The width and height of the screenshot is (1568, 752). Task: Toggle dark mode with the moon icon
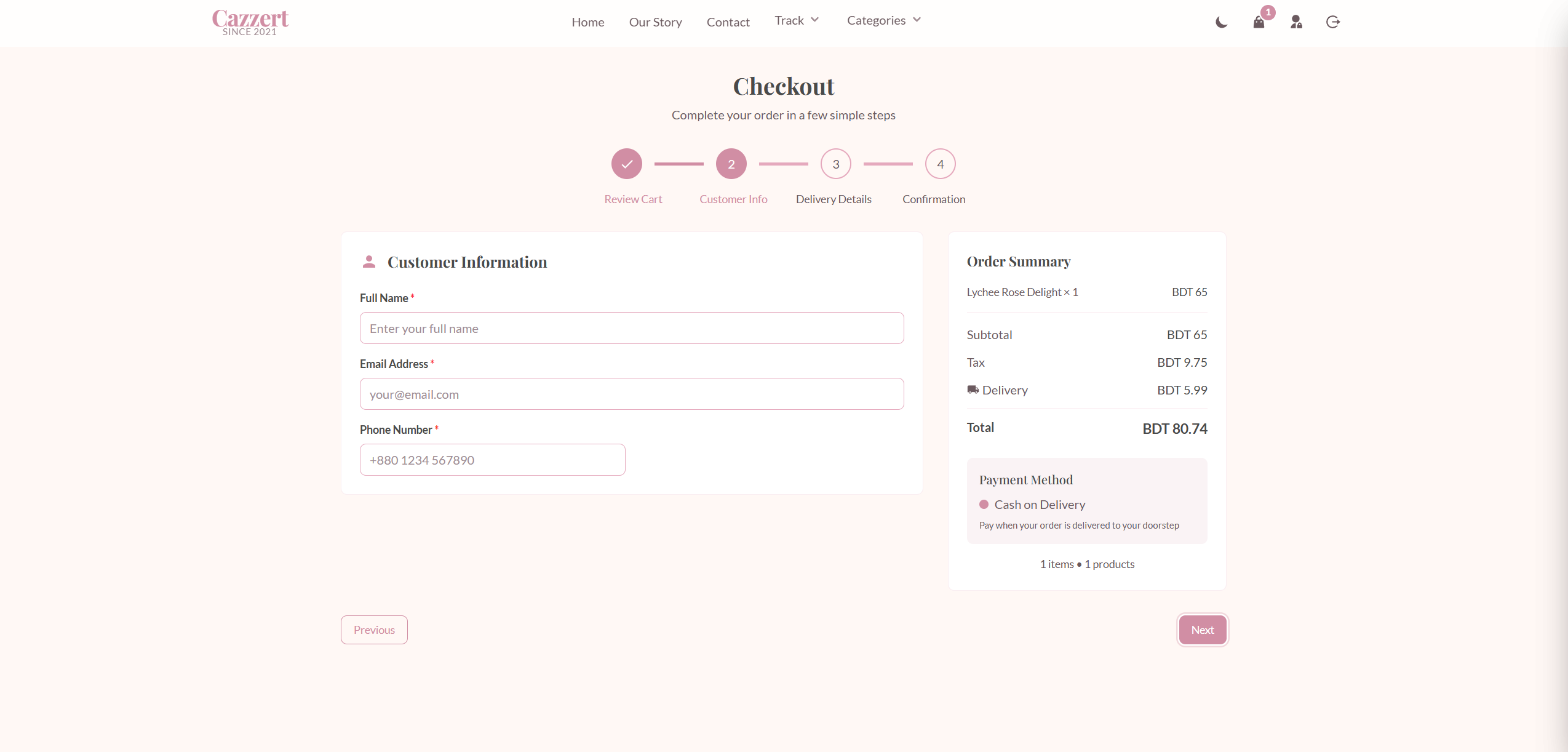click(x=1220, y=22)
